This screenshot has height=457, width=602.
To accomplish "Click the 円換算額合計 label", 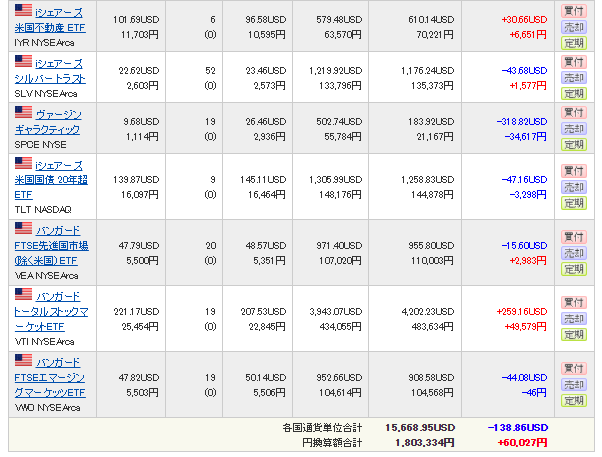I will [x=332, y=443].
